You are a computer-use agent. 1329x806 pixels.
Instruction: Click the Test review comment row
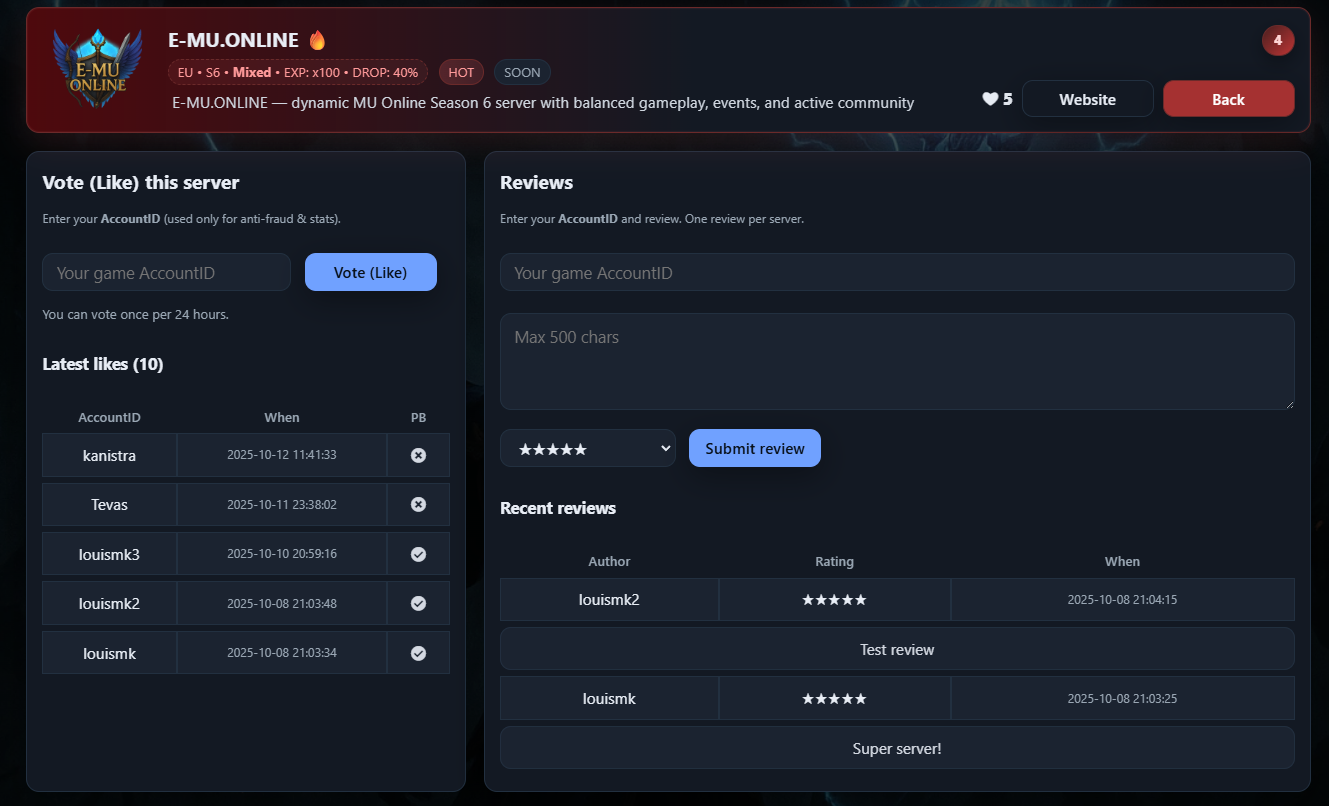pos(896,649)
